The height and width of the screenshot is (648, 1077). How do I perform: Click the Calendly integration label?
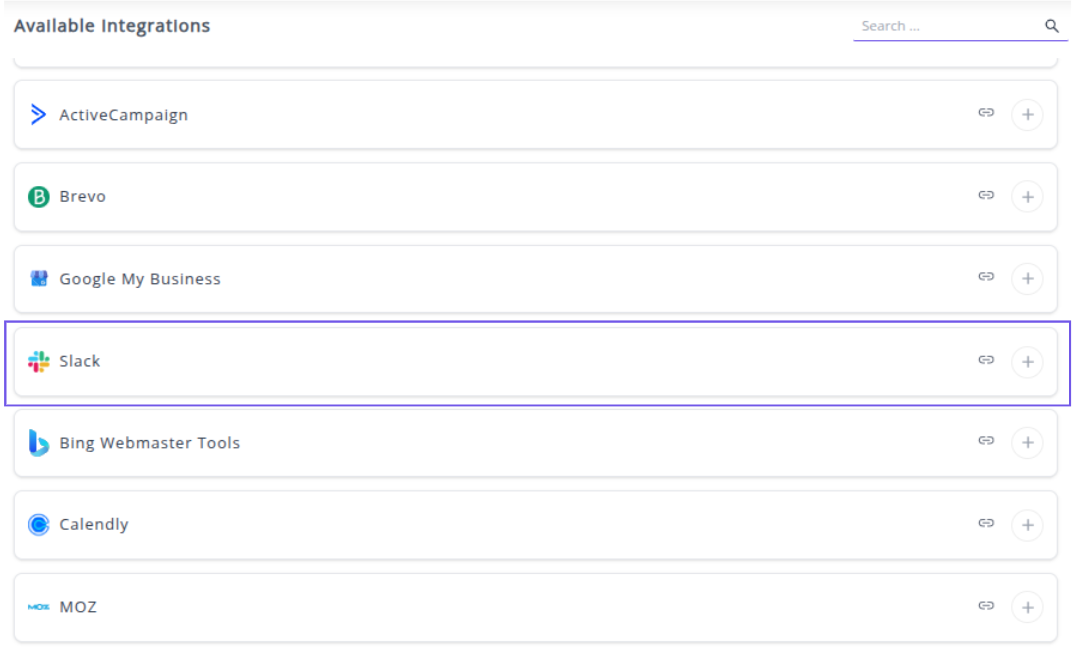point(94,525)
